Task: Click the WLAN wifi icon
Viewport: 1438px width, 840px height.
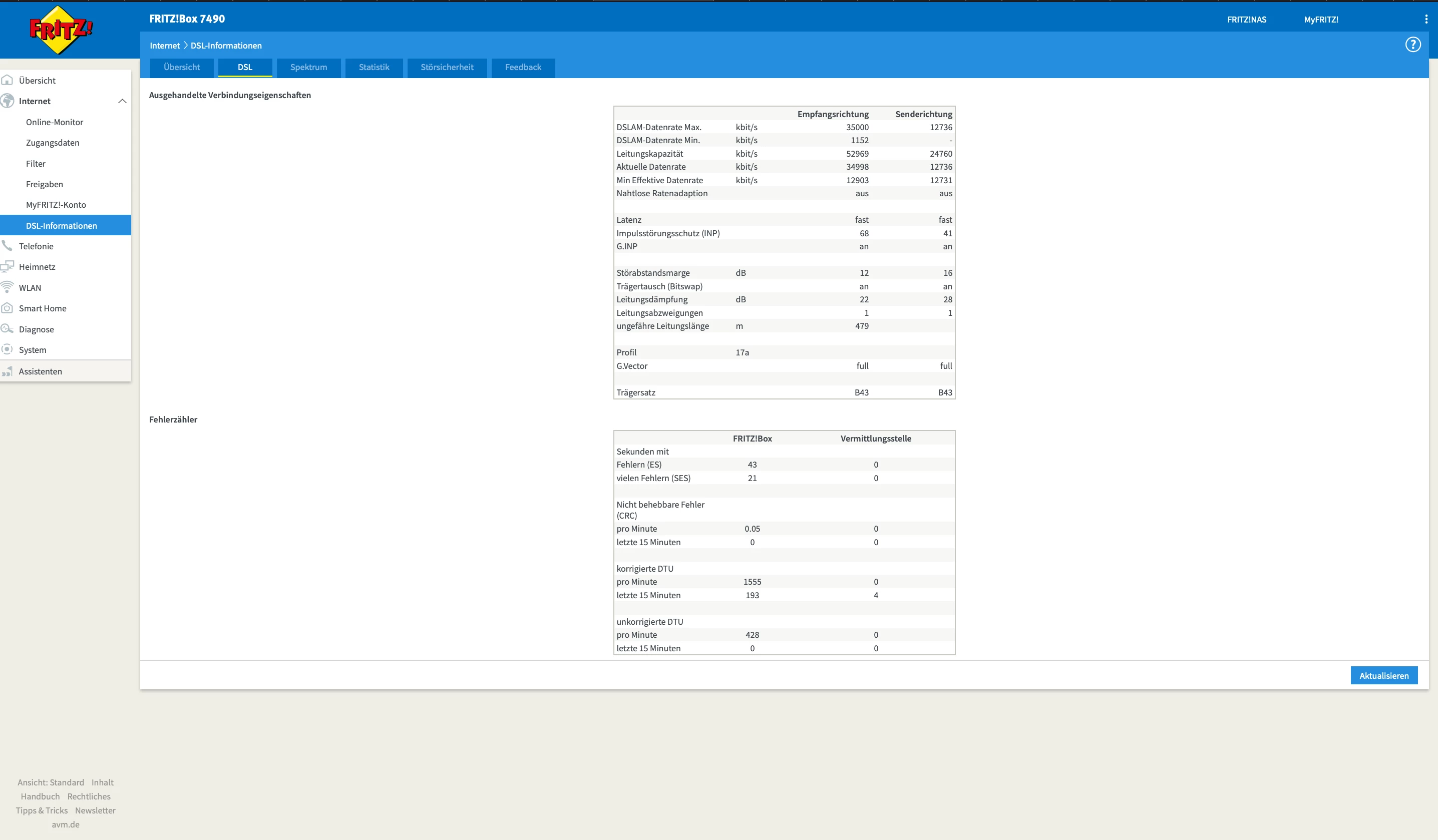Action: pyautogui.click(x=8, y=287)
